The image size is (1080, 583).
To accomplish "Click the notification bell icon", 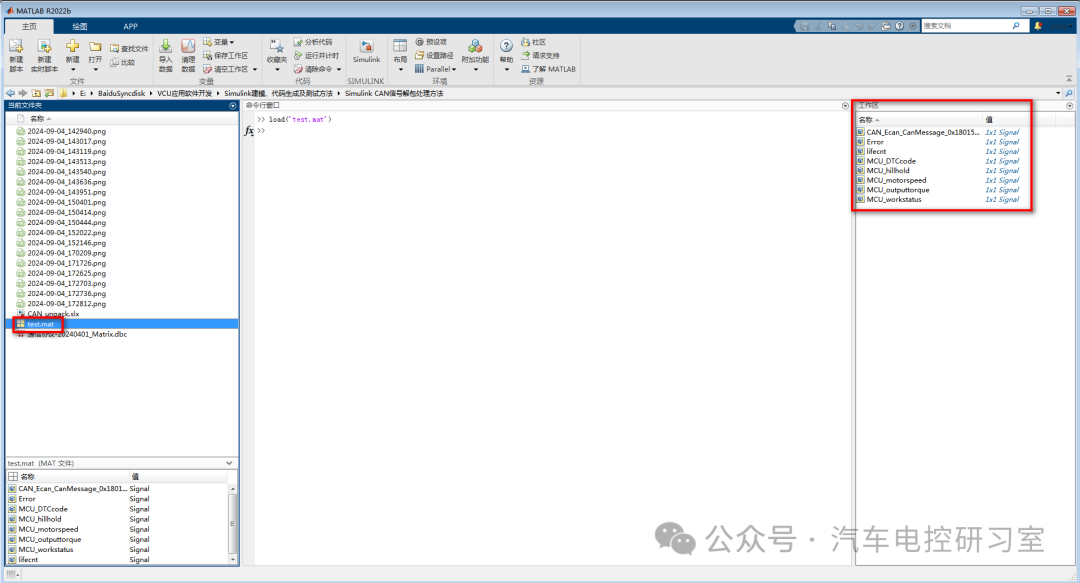I will 1038,26.
